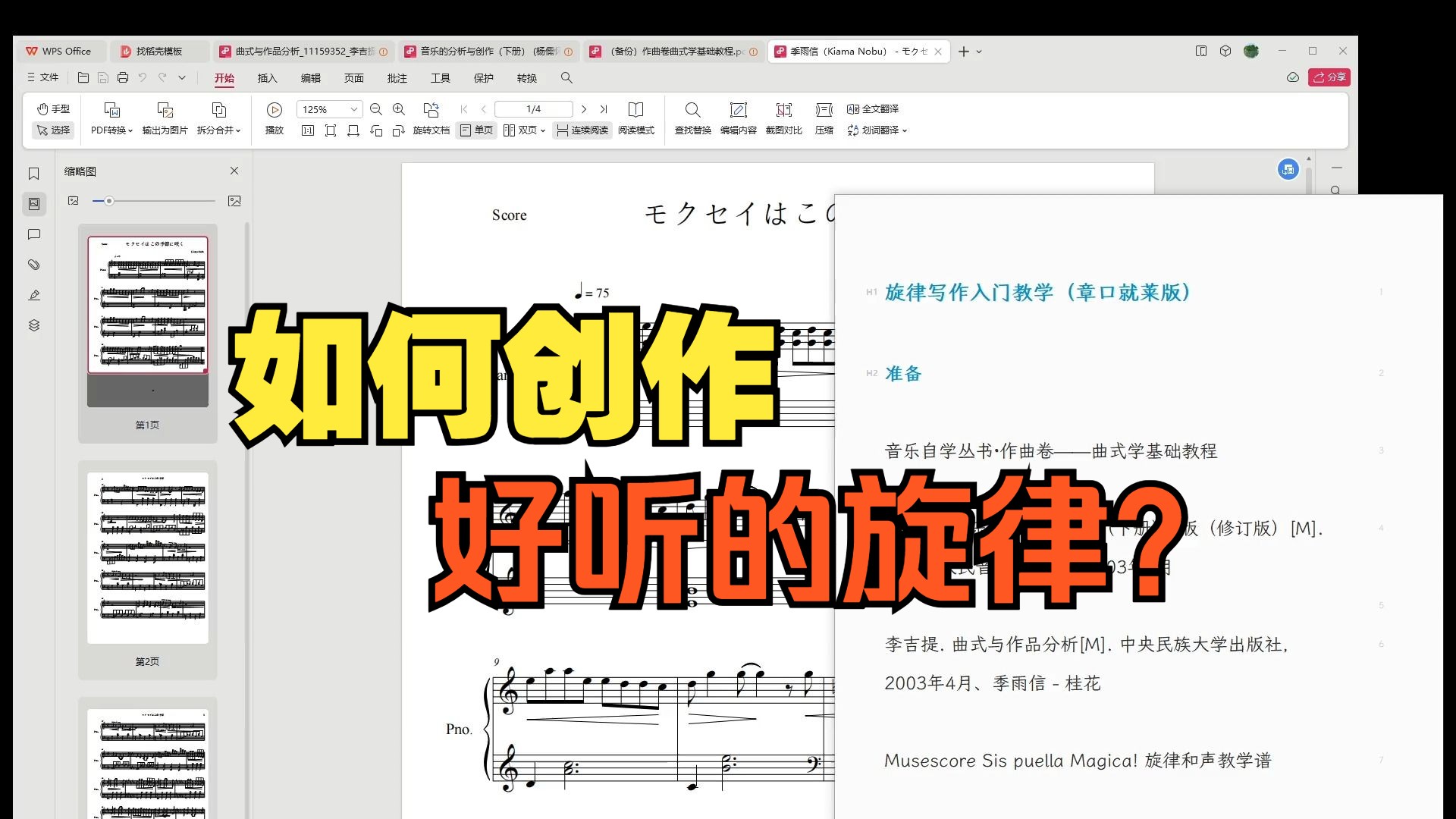
Task: Rotate page clockwise icon
Action: click(x=399, y=130)
